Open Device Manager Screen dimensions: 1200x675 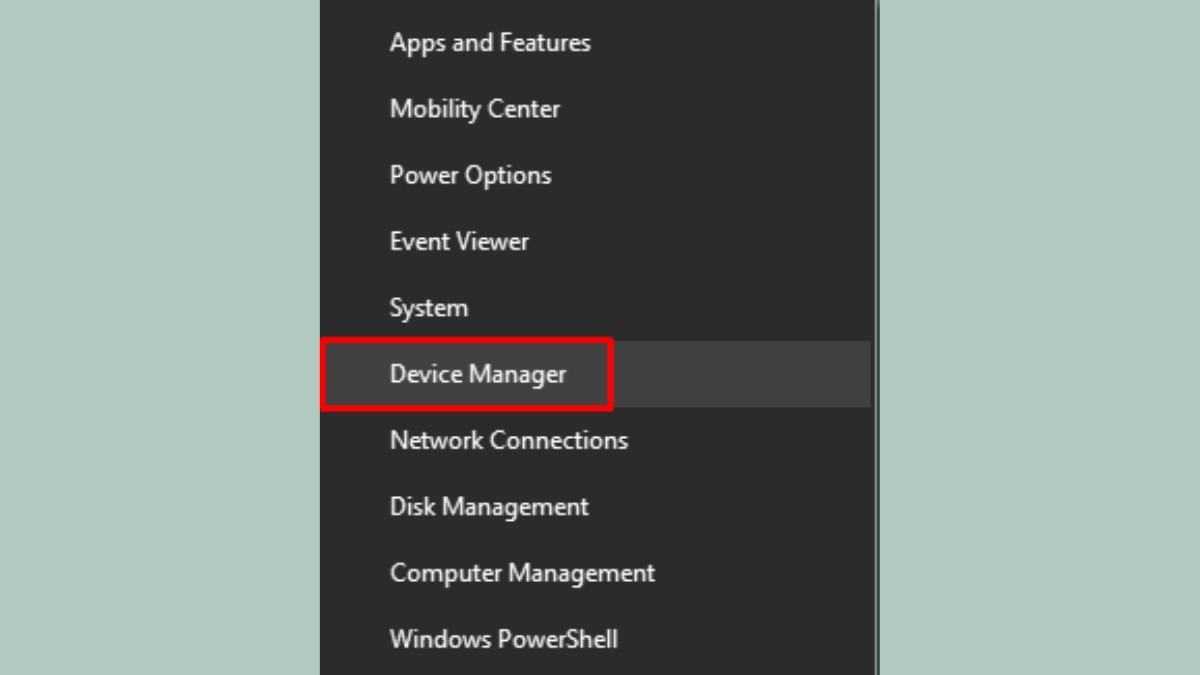[477, 374]
